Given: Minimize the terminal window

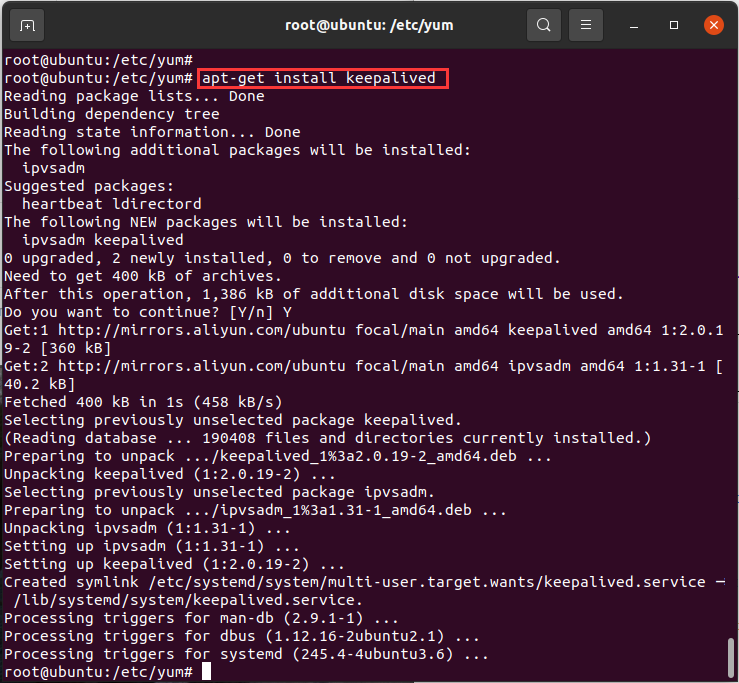Looking at the screenshot, I should pyautogui.click(x=634, y=25).
